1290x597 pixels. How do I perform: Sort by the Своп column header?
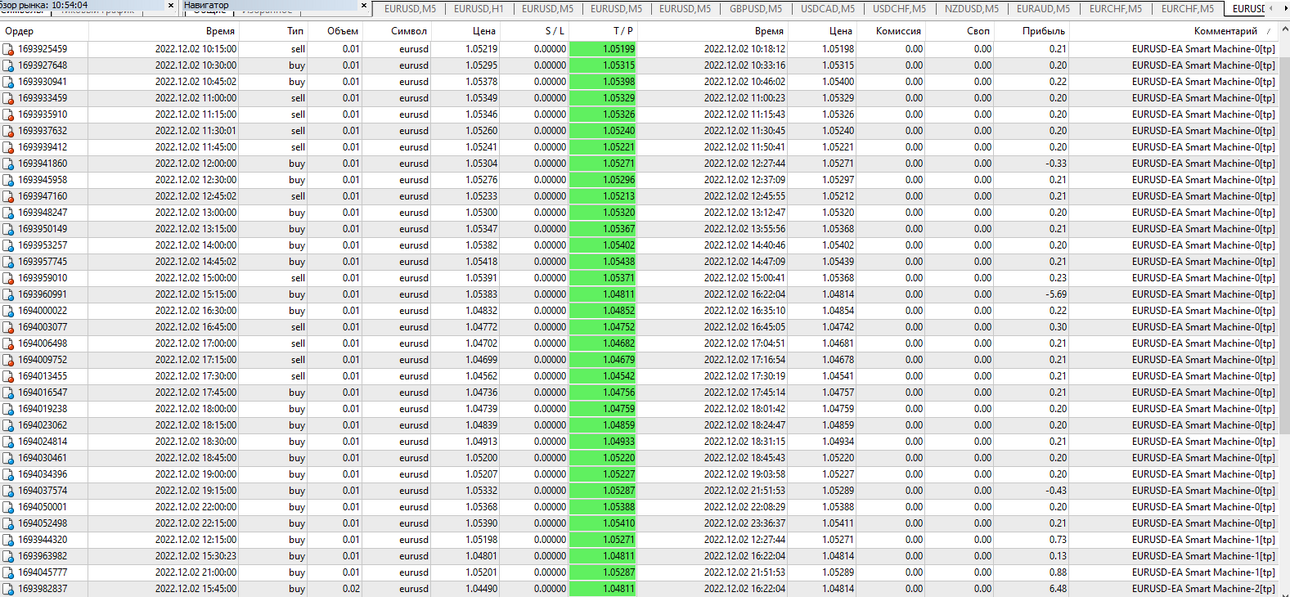click(x=978, y=31)
